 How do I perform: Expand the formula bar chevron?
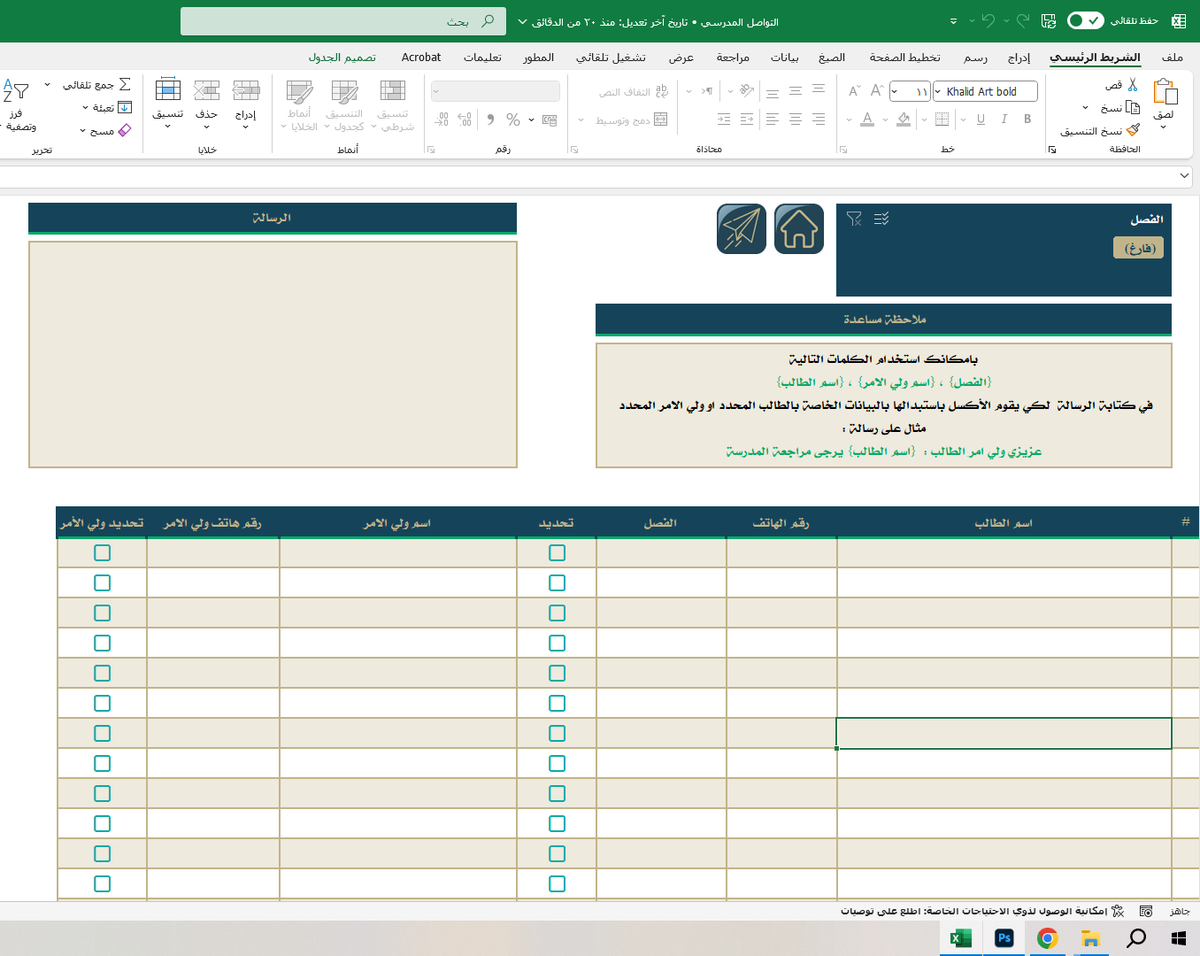click(1186, 176)
